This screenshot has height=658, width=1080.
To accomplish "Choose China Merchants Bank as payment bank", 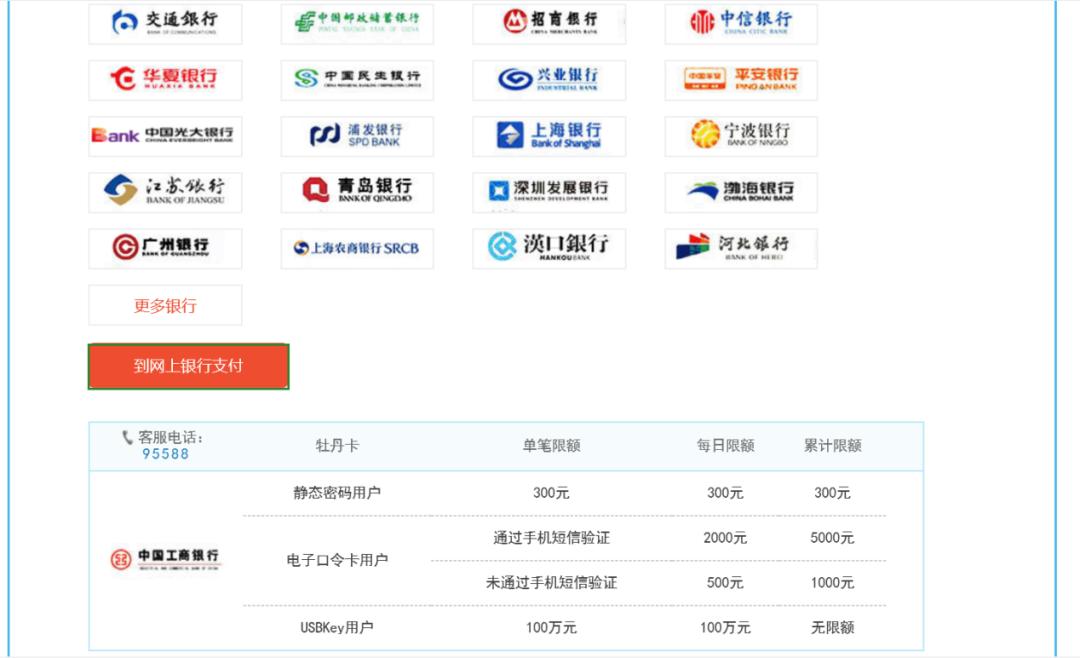I will pos(551,24).
